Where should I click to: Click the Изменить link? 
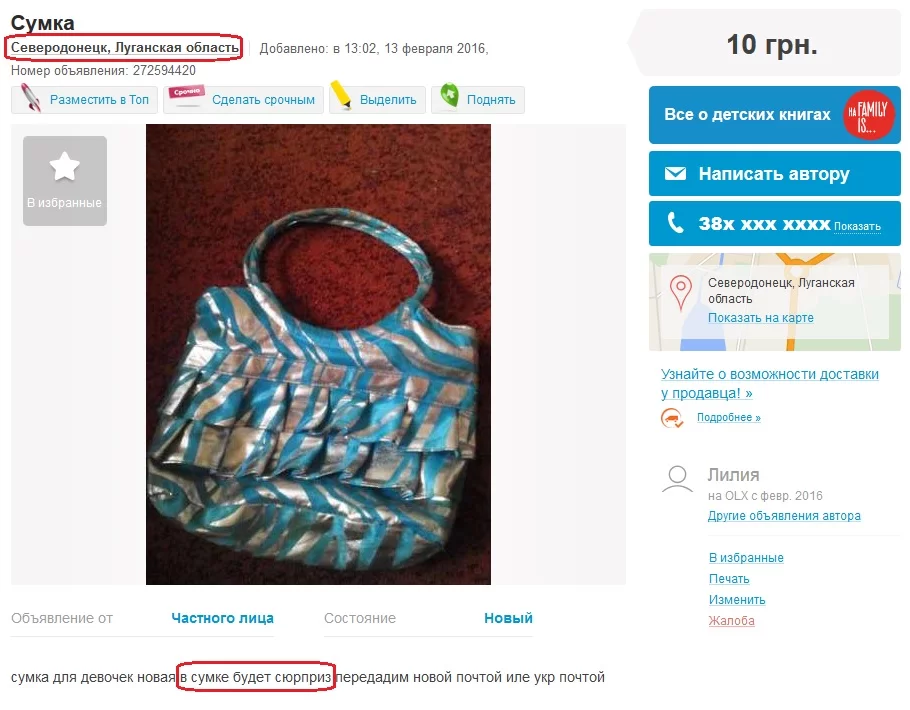[x=737, y=600]
